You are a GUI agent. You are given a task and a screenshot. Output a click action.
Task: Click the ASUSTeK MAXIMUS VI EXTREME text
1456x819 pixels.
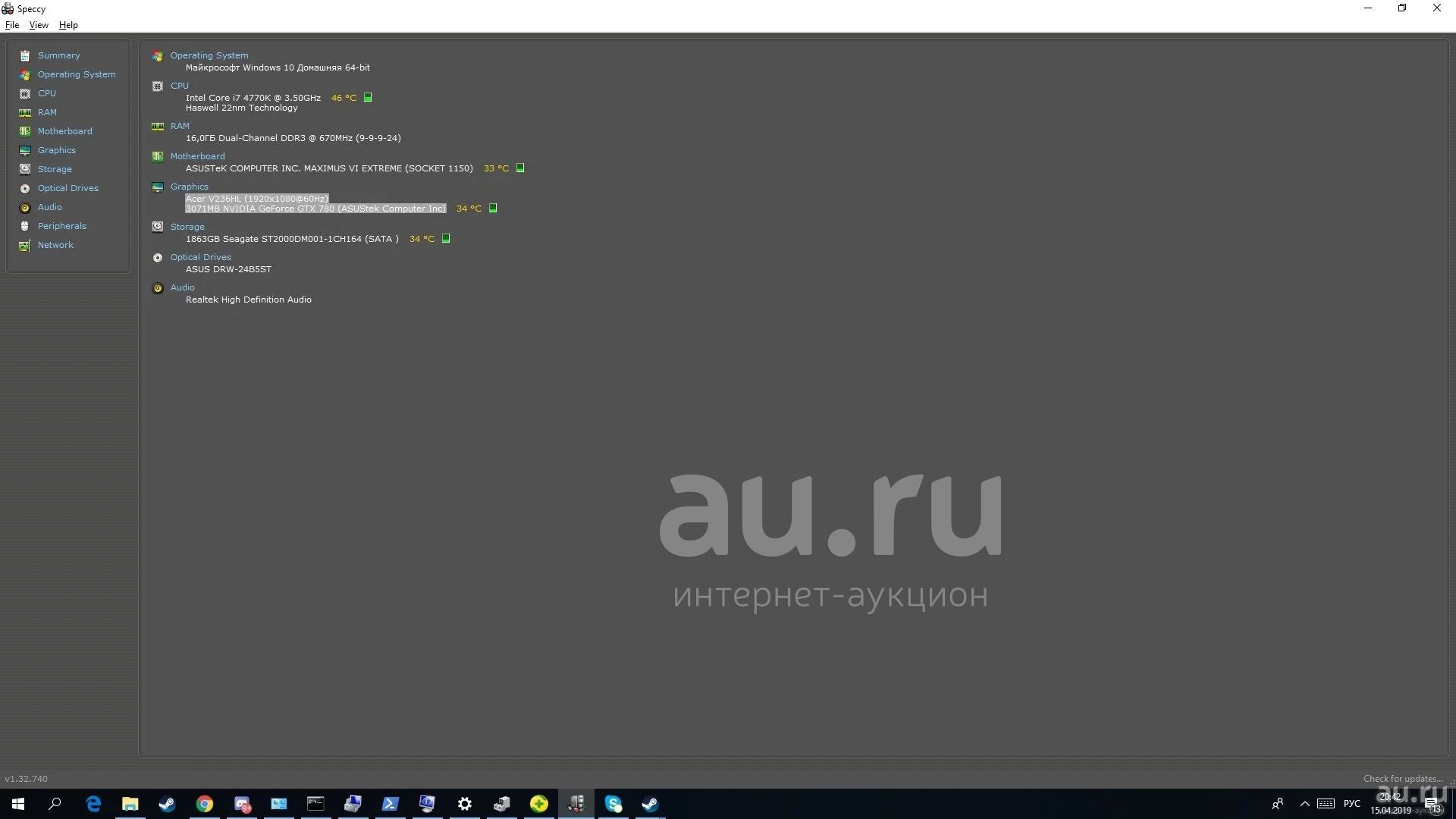pyautogui.click(x=329, y=168)
